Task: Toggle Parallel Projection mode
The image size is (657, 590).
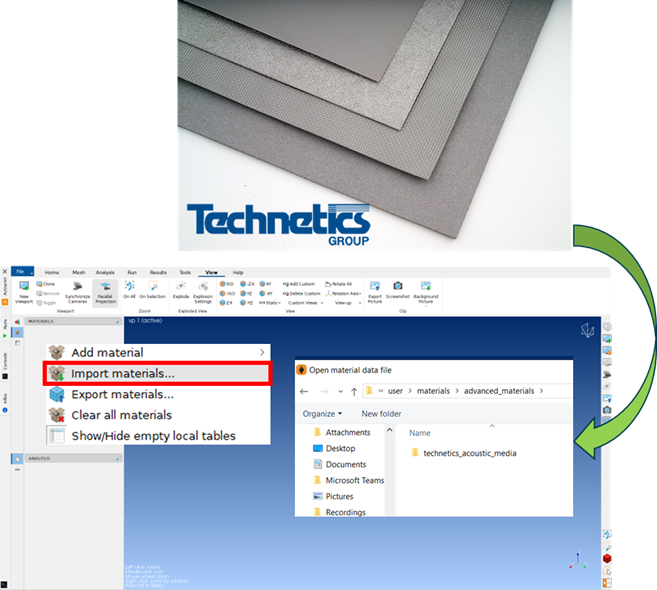Action: 105,290
